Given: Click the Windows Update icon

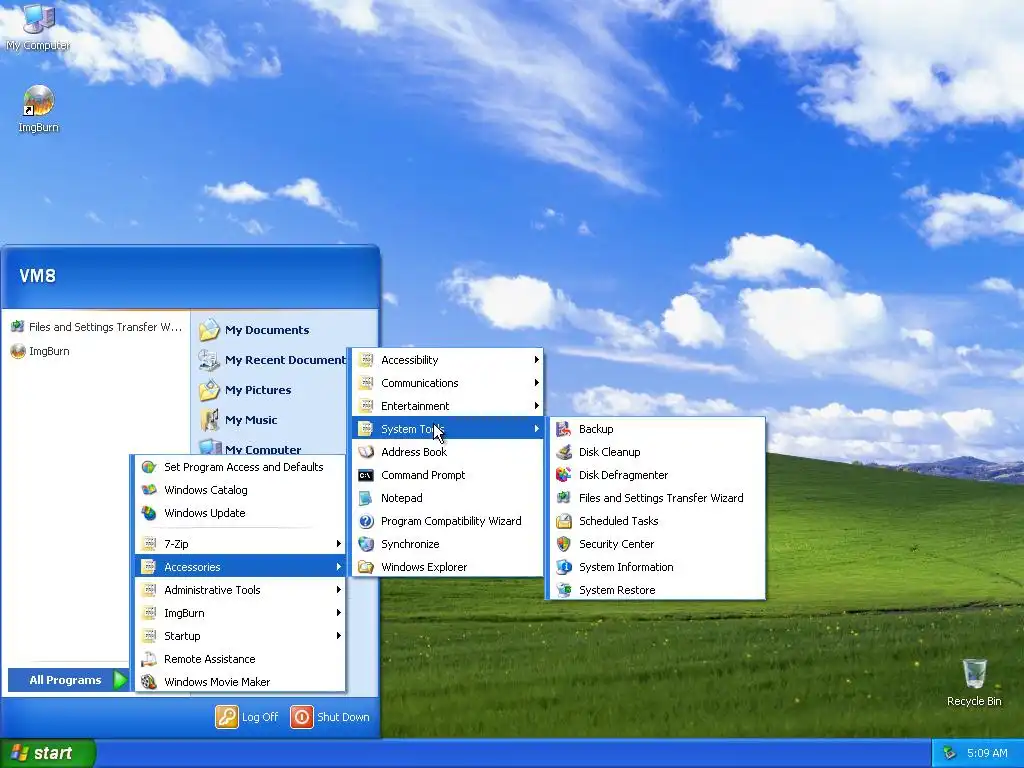Looking at the screenshot, I should [x=149, y=513].
